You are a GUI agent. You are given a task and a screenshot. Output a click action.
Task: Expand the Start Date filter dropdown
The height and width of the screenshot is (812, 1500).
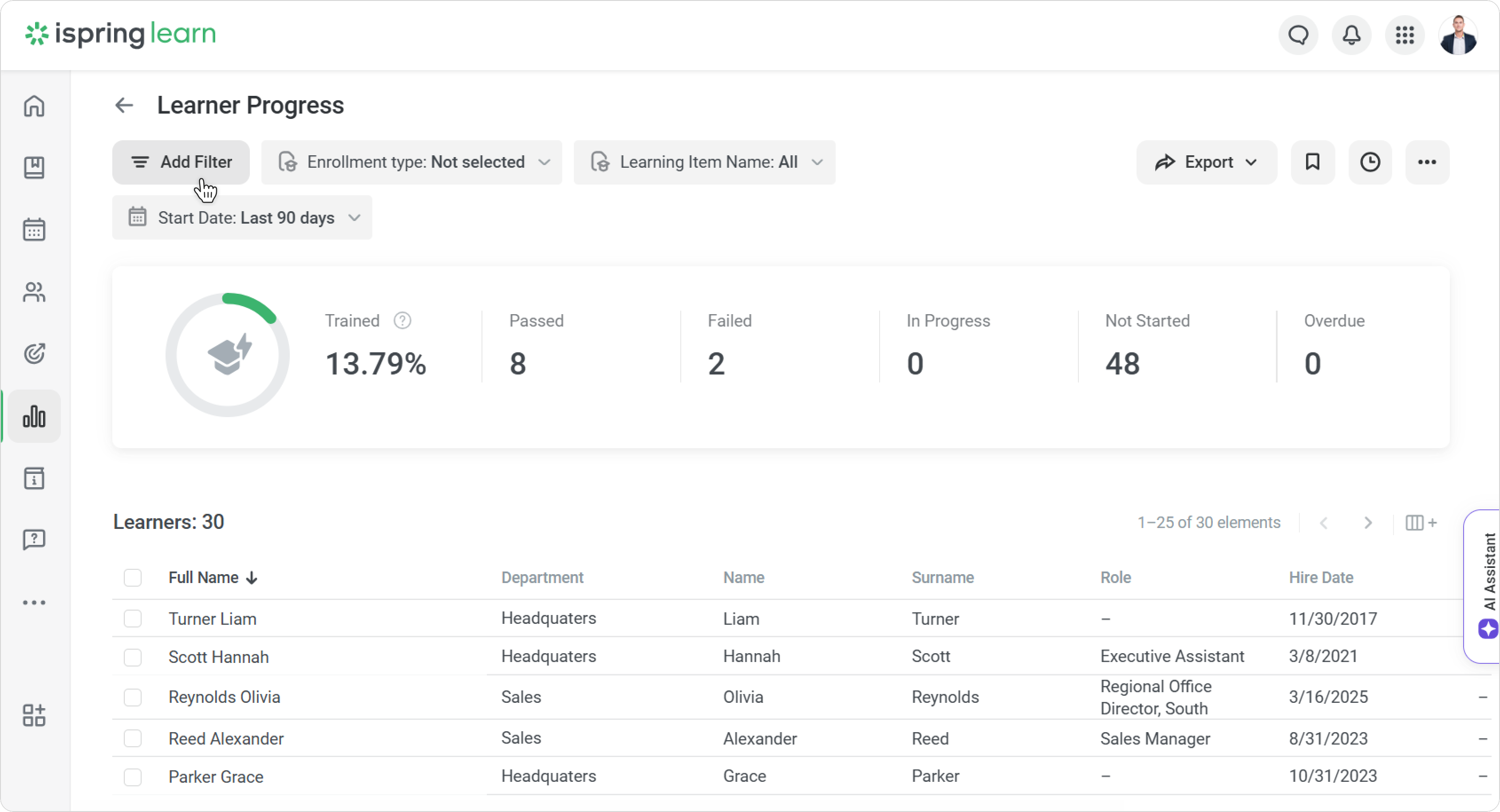click(242, 218)
